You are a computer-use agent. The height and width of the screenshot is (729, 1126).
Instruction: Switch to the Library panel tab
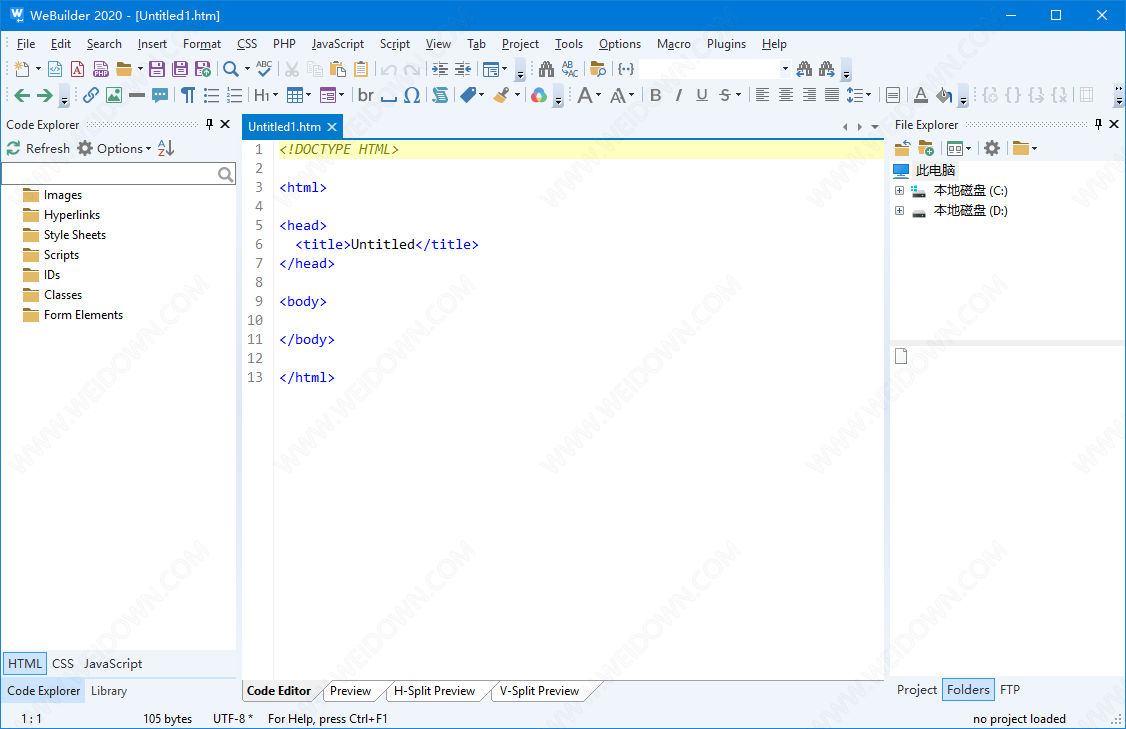[108, 691]
